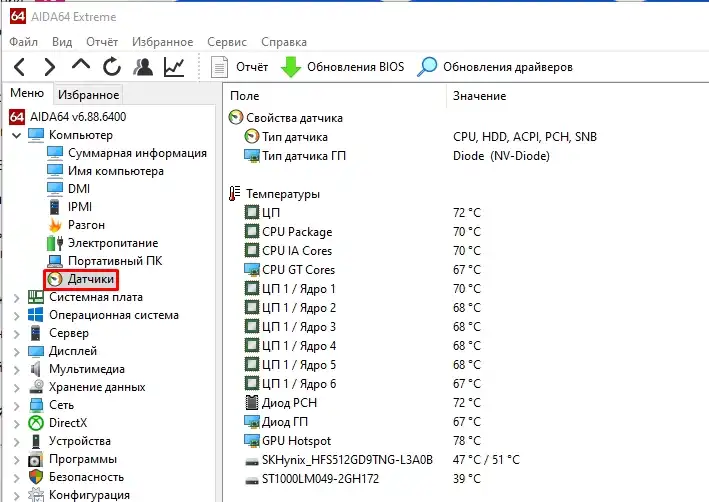Select the ST1000LM049-2GH172 drive row
This screenshot has width=709, height=502.
click(x=321, y=478)
